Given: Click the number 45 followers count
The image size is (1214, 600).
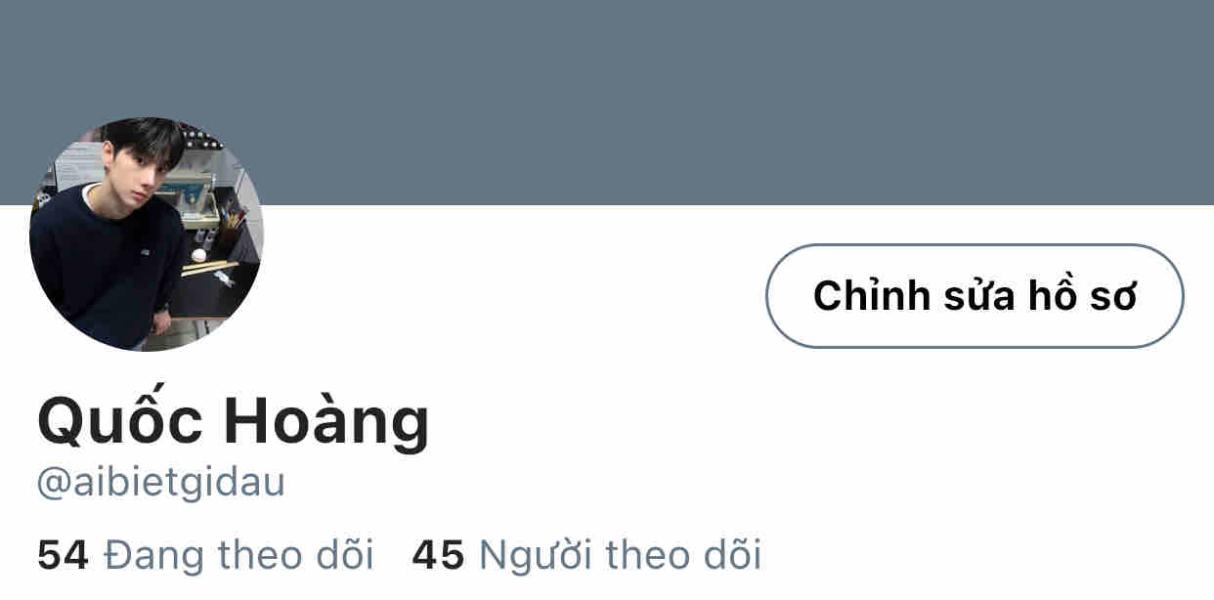Looking at the screenshot, I should [x=438, y=555].
